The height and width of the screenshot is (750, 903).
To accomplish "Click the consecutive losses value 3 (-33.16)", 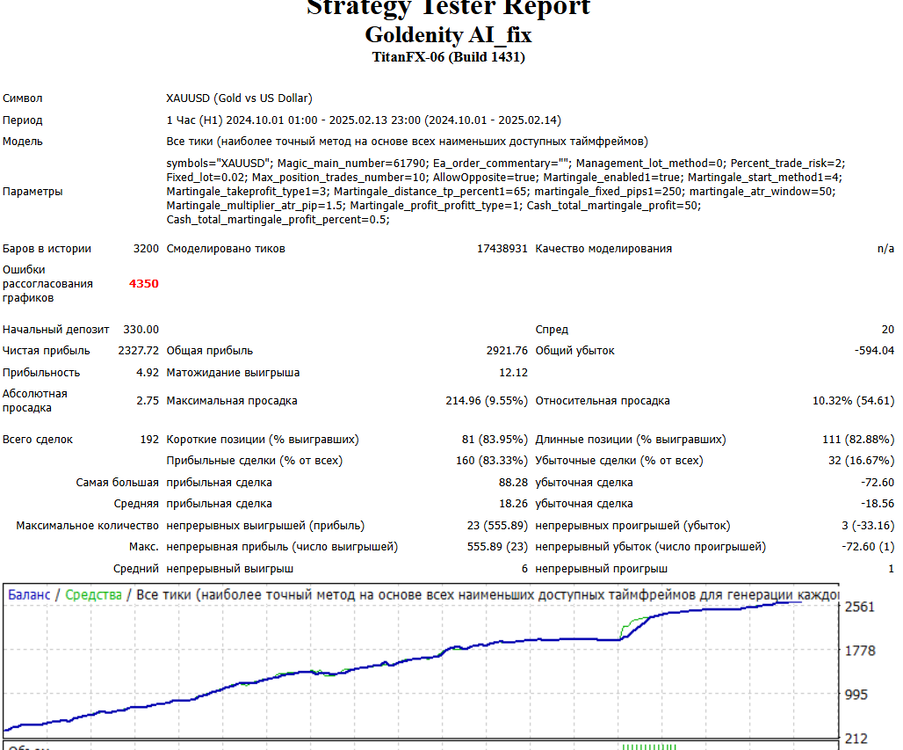I will pyautogui.click(x=868, y=525).
